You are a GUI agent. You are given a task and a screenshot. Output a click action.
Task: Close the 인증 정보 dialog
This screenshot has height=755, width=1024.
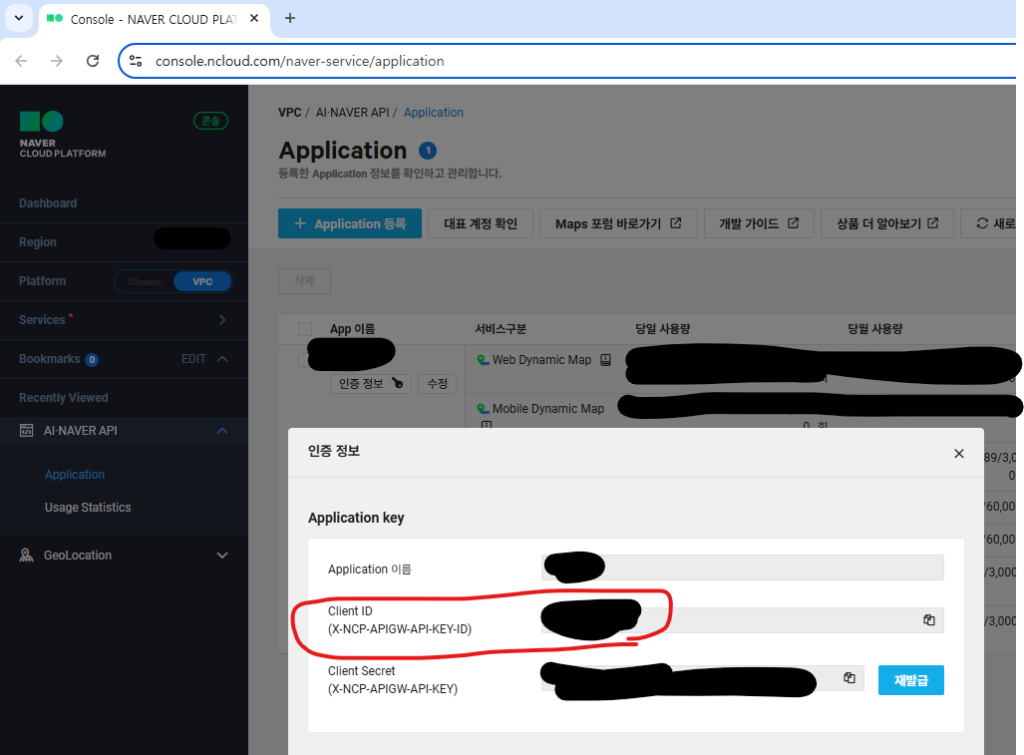(959, 453)
